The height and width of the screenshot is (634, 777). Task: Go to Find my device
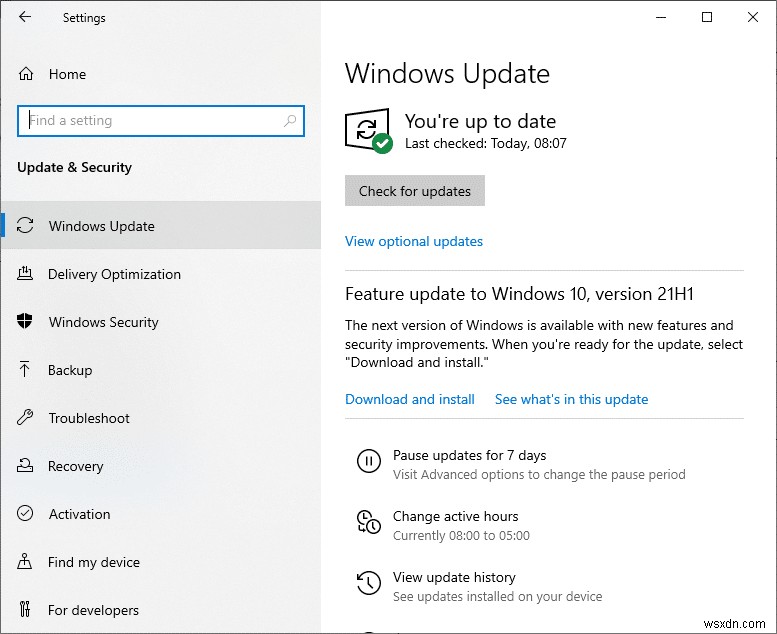(94, 562)
